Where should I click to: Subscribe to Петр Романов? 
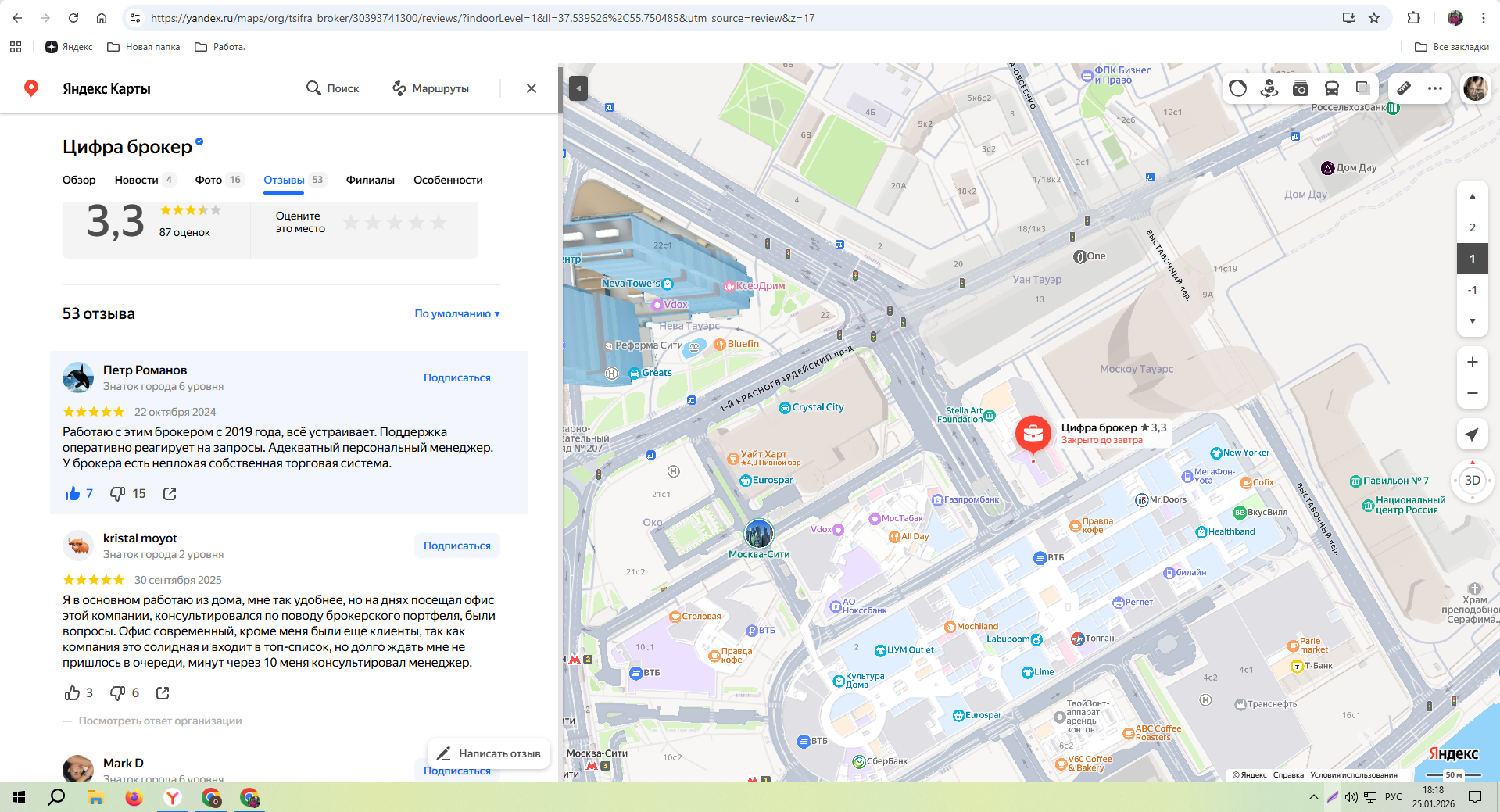pyautogui.click(x=457, y=377)
